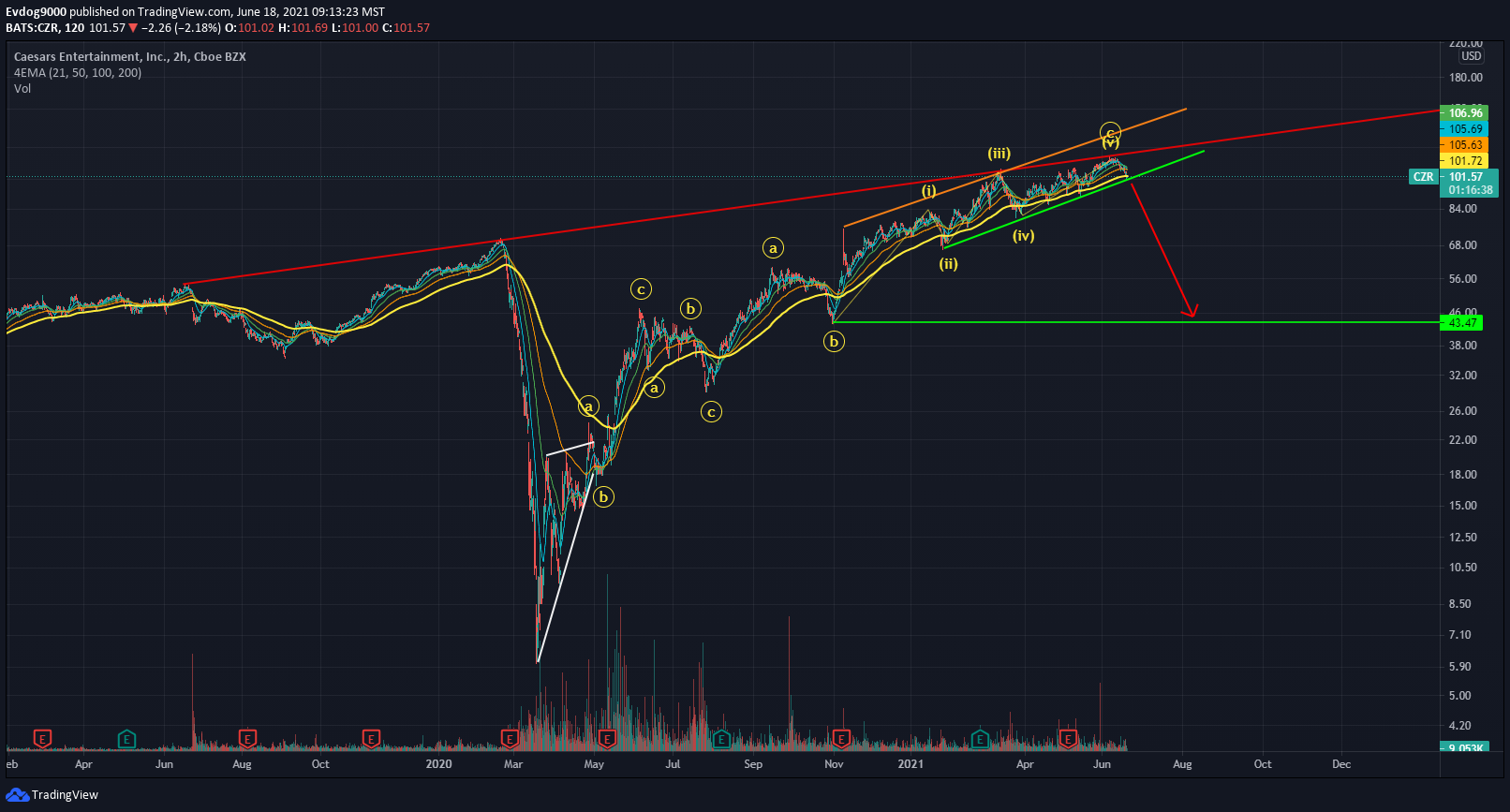The height and width of the screenshot is (812, 1510).
Task: Click the green 43.47 target price label
Action: point(1462,323)
